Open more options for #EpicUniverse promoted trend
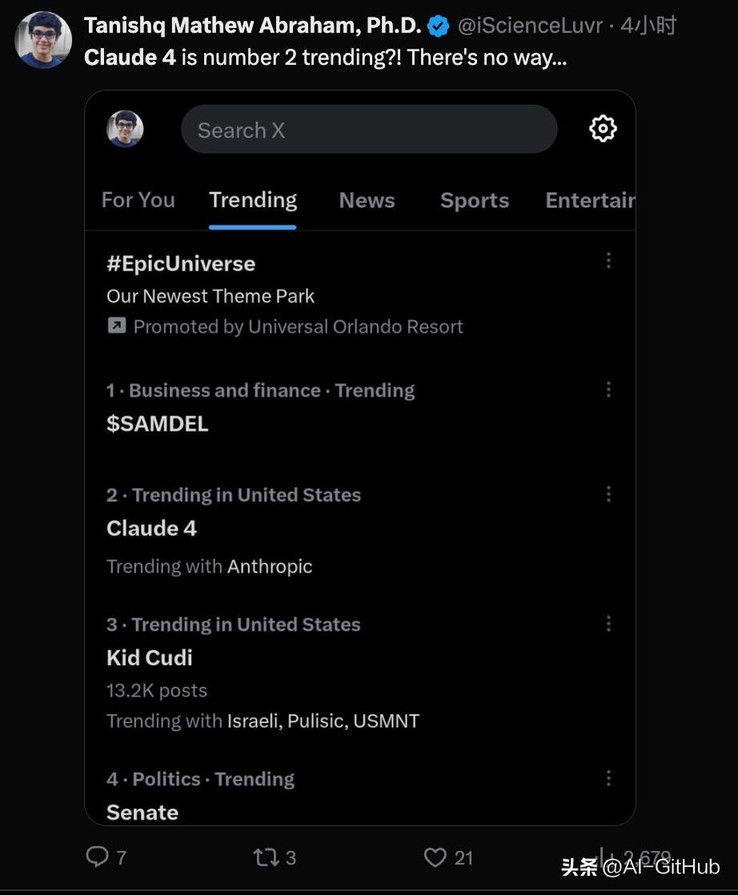 608,260
